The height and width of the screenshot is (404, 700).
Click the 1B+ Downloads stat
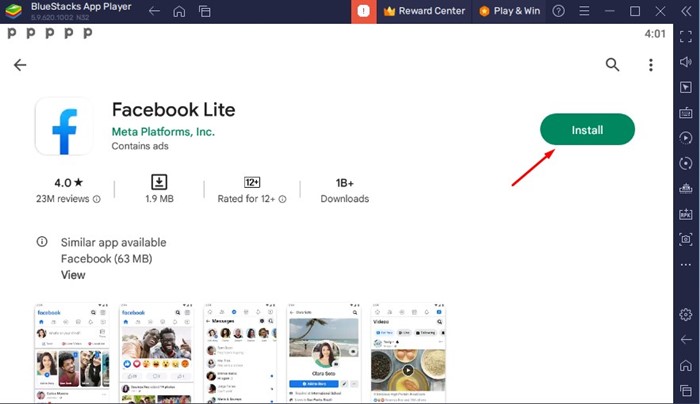point(345,191)
